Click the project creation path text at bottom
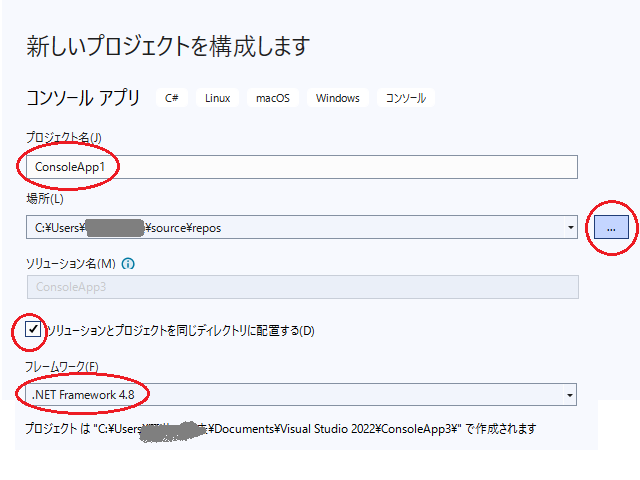The width and height of the screenshot is (640, 480). click(x=281, y=429)
